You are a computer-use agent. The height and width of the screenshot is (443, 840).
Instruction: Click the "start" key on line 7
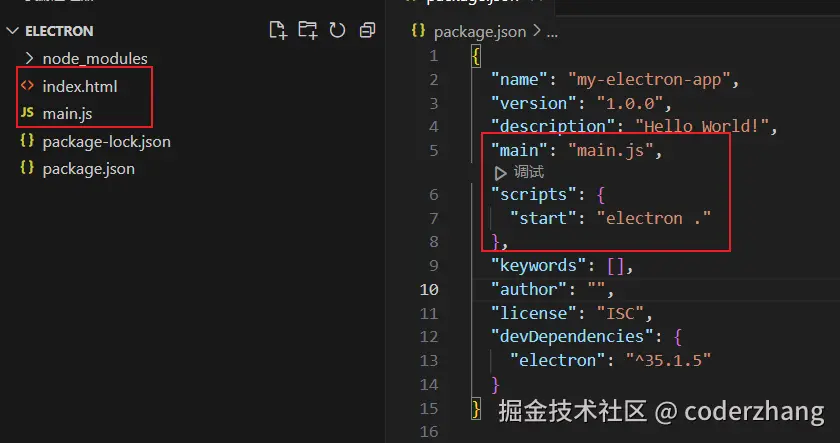(542, 218)
